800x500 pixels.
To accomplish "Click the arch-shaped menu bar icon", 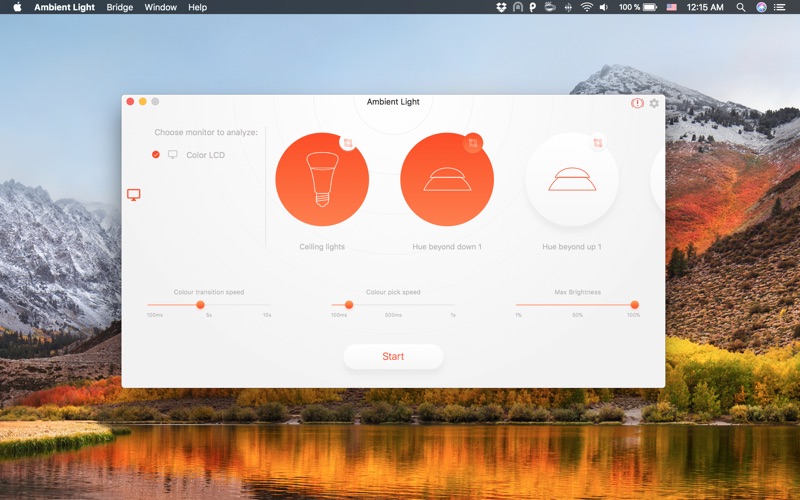I will point(517,7).
